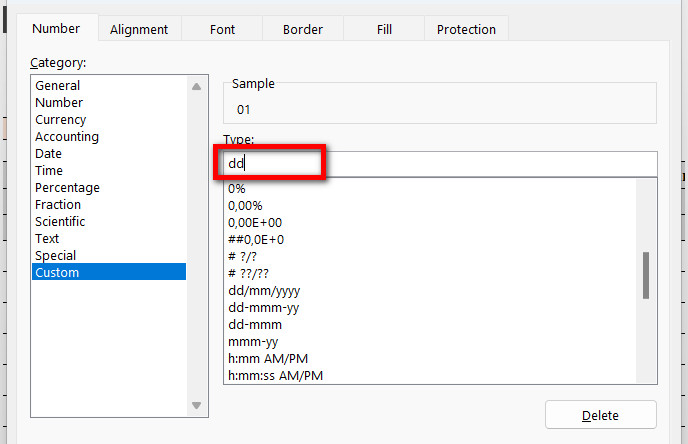Viewport: 688px width, 444px height.
Task: Pick the Percentage category
Action: click(x=67, y=188)
